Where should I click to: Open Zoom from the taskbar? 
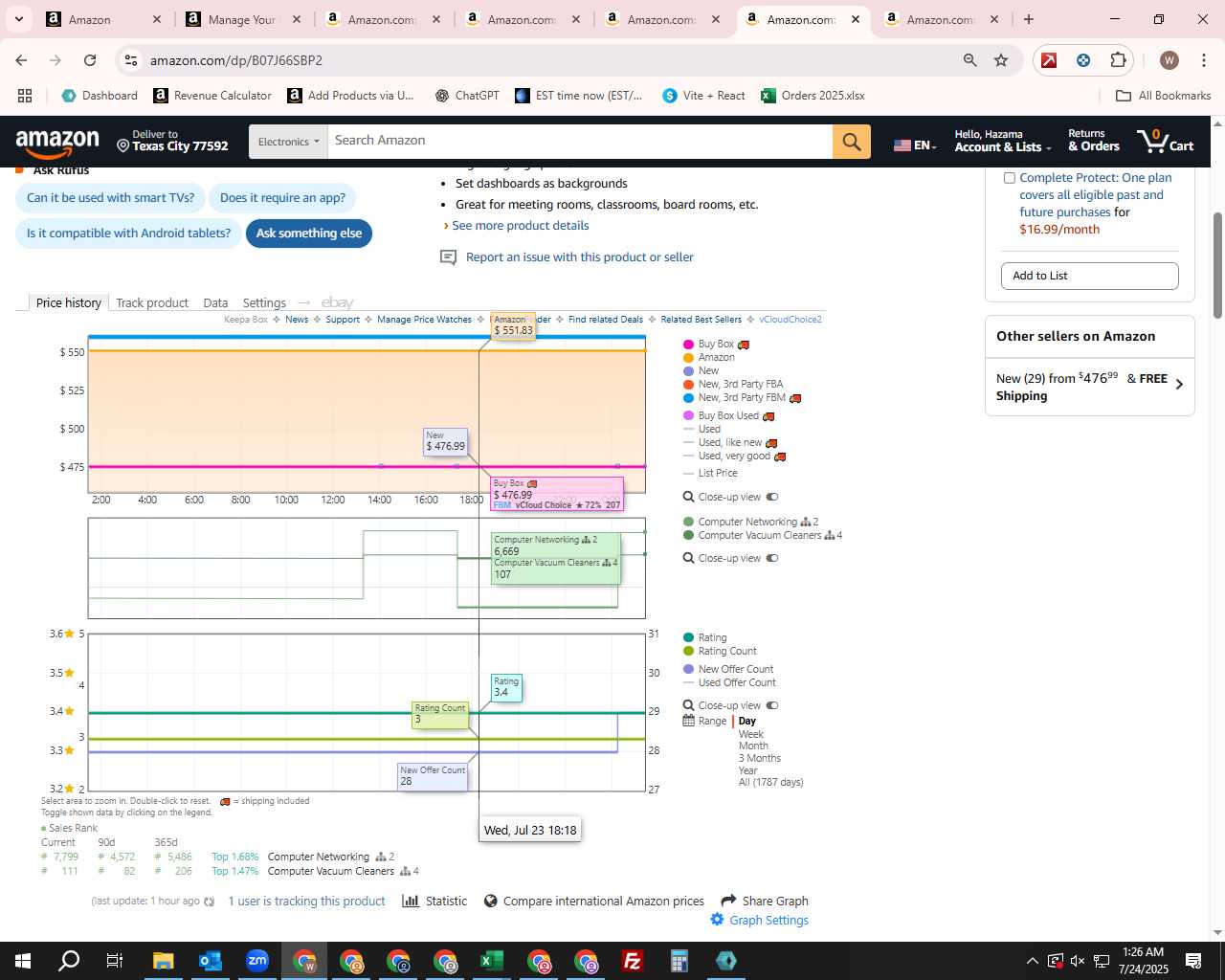pos(257,961)
